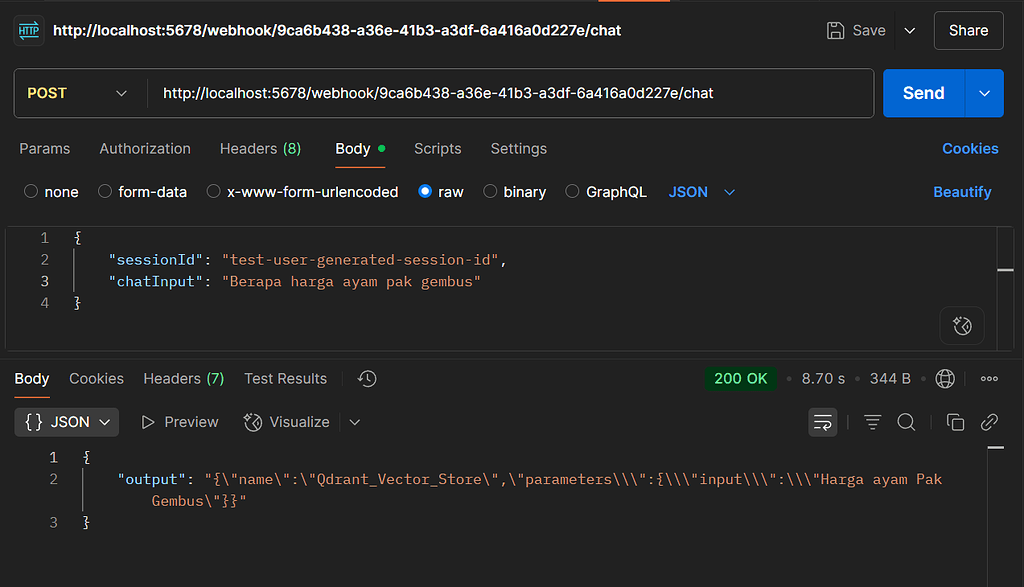Beautify the raw JSON body
Screen dimensions: 1024x587
tap(962, 191)
